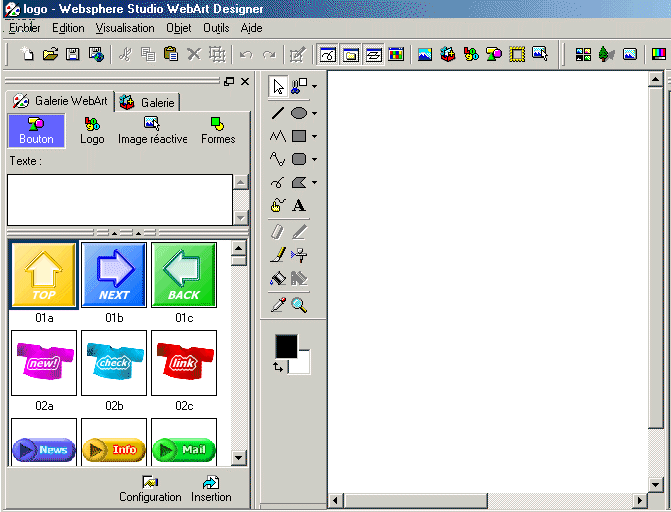This screenshot has height=512, width=671.
Task: Click the New file icon in toolbar
Action: click(27, 54)
